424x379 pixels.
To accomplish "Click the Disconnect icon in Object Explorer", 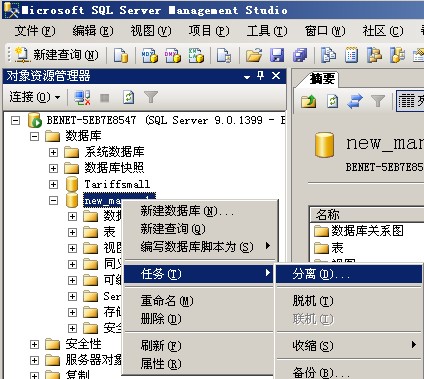I will tap(82, 98).
